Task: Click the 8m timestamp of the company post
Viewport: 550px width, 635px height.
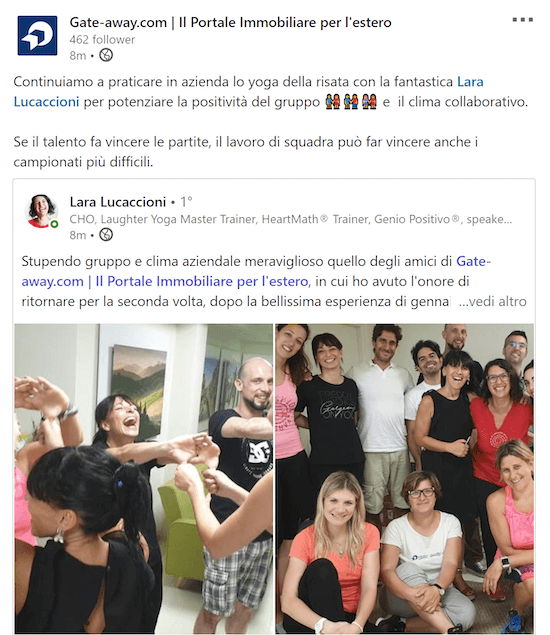Action: point(78,55)
